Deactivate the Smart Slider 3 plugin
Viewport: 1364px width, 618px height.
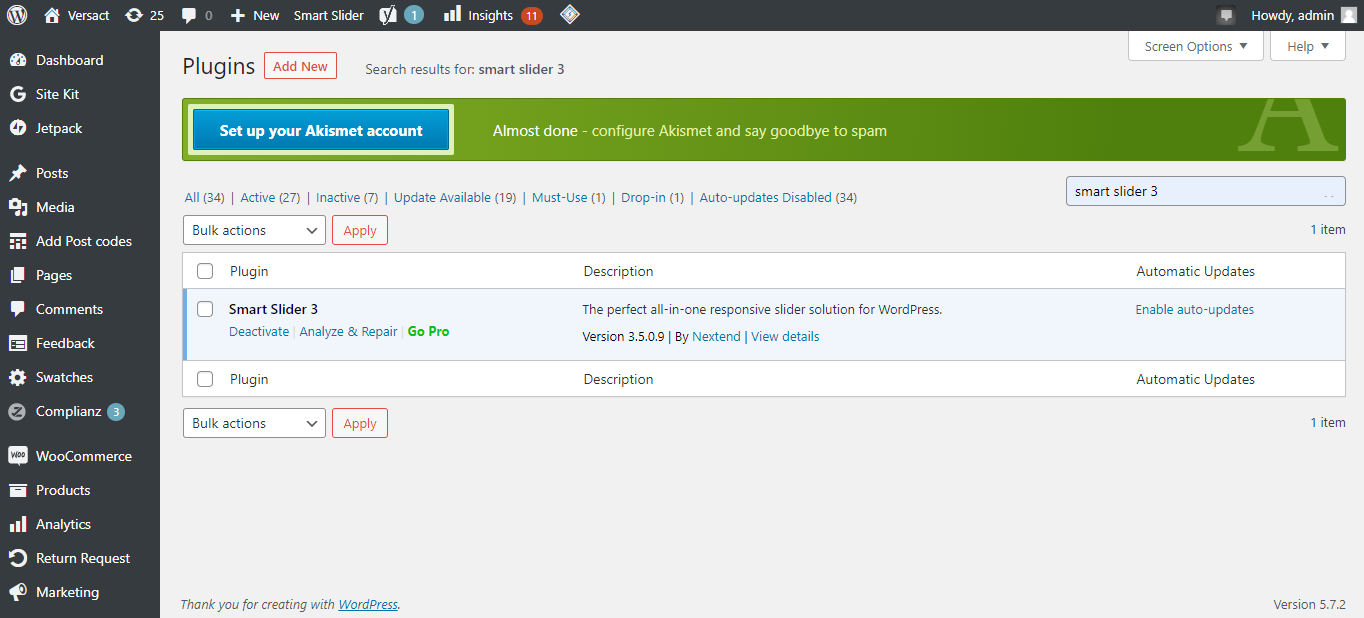259,332
